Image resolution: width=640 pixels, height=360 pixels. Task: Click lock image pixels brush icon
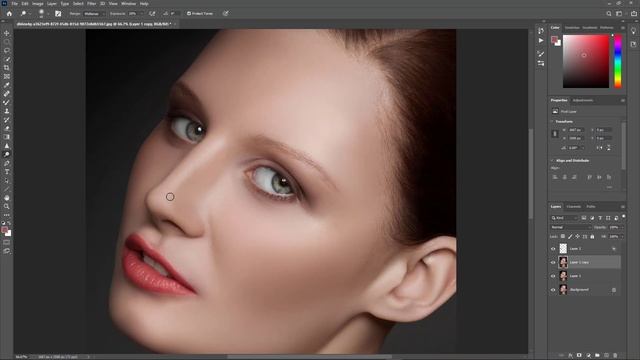tap(570, 237)
